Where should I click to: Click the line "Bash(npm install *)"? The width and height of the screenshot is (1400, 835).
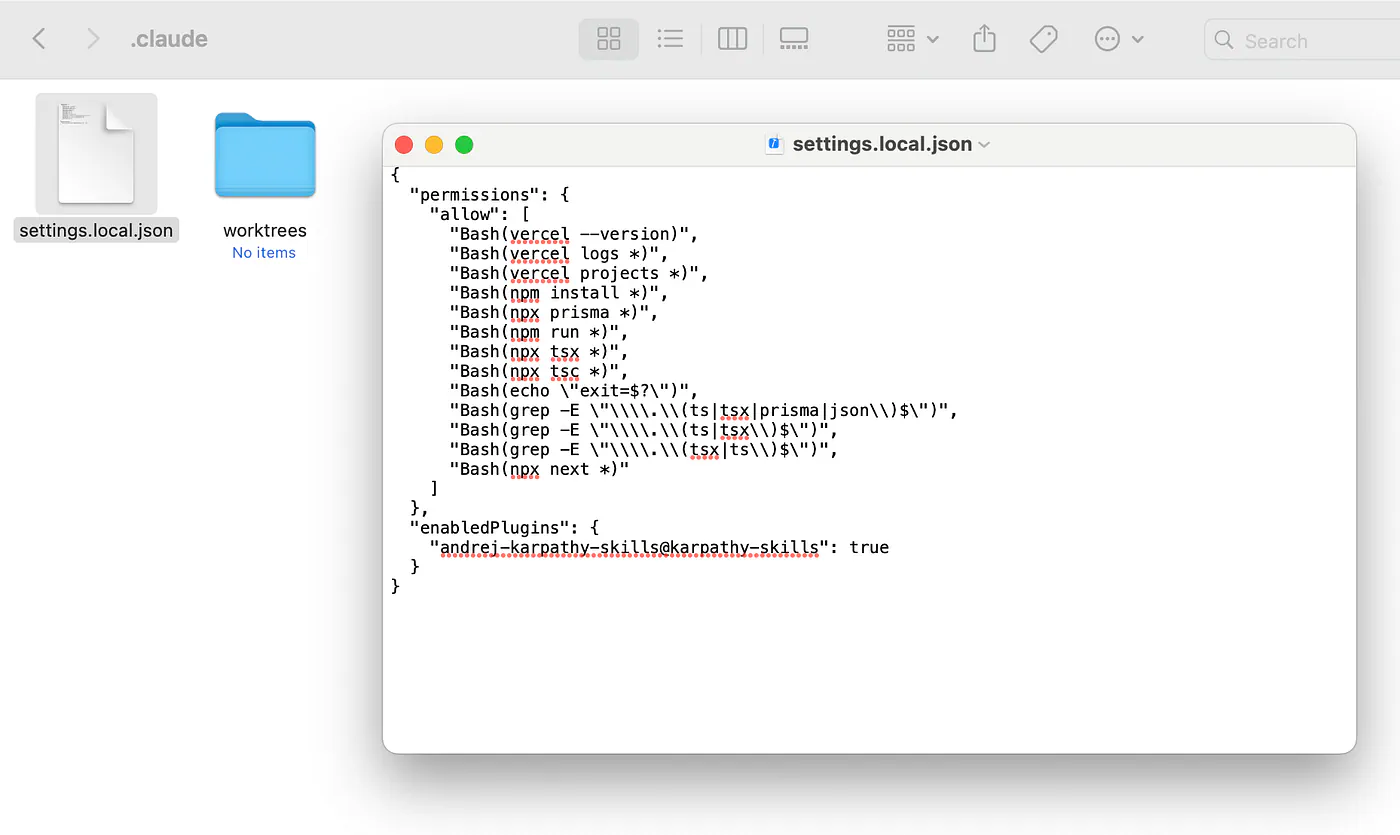tap(559, 293)
